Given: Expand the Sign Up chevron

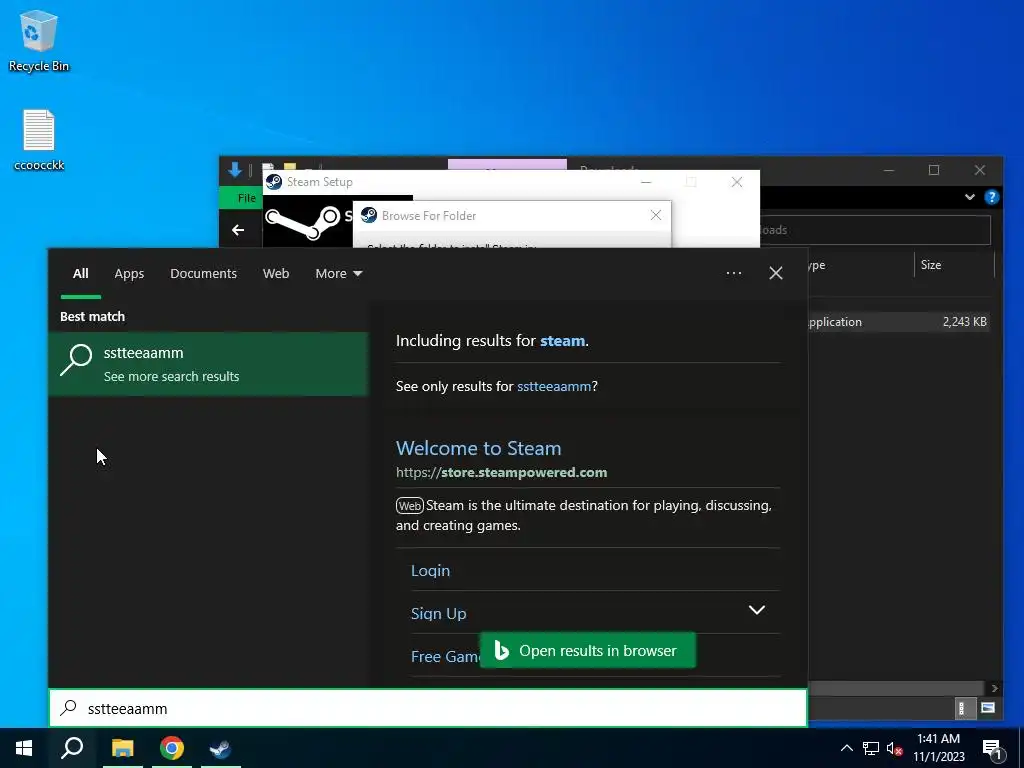Looking at the screenshot, I should coord(756,610).
